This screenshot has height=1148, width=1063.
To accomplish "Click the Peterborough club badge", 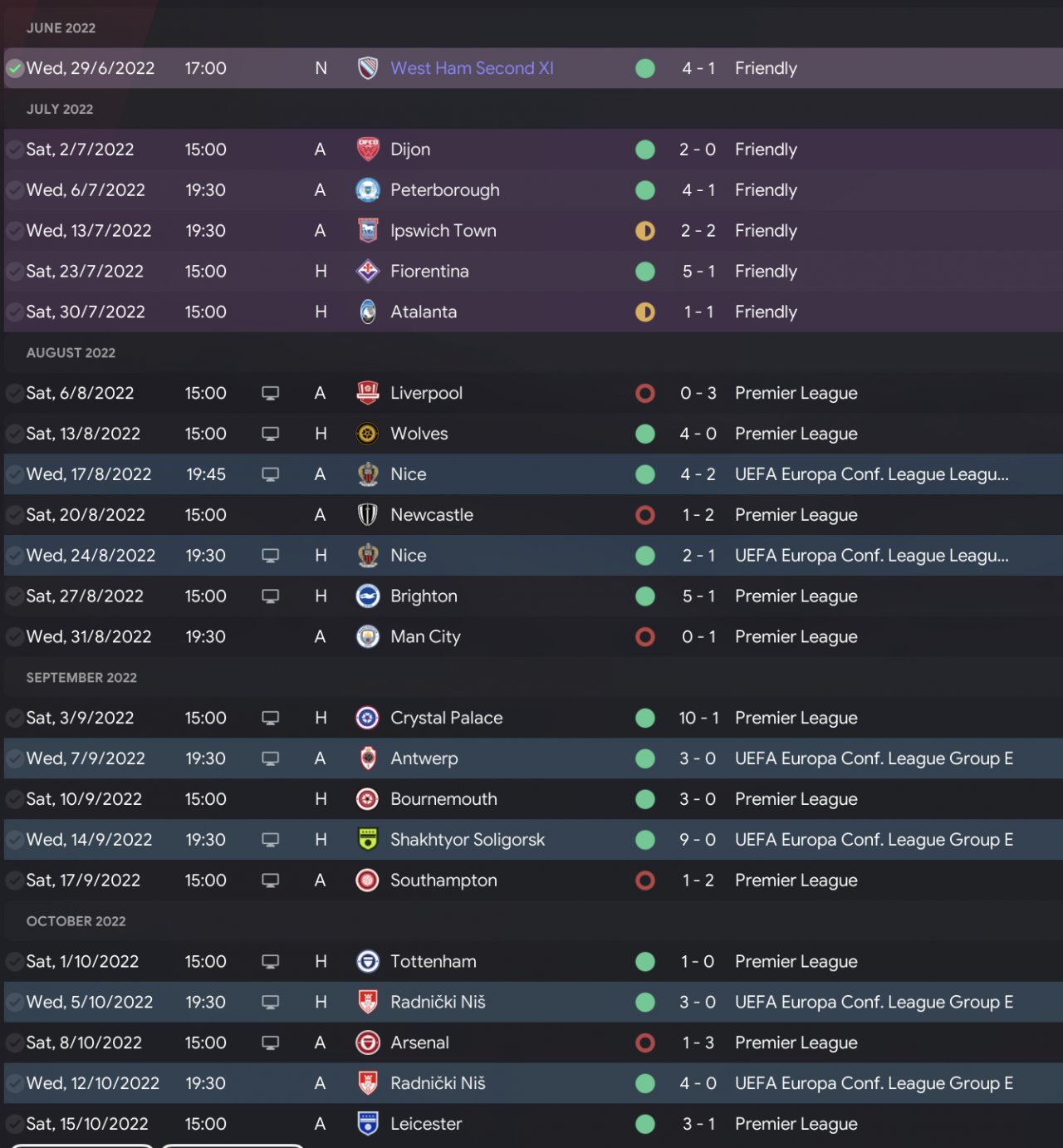I will (x=367, y=190).
